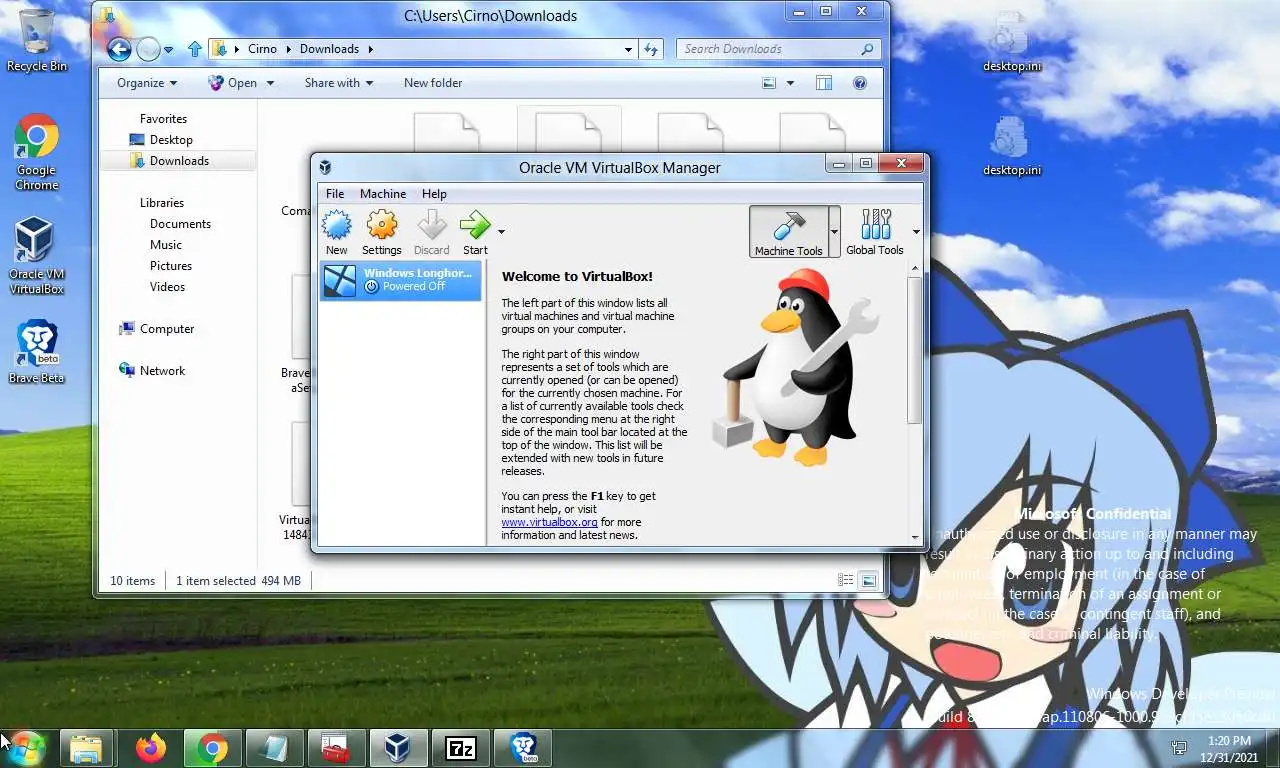This screenshot has height=768, width=1280.
Task: Open recent pages dropdown beside the forward button
Action: coord(168,49)
